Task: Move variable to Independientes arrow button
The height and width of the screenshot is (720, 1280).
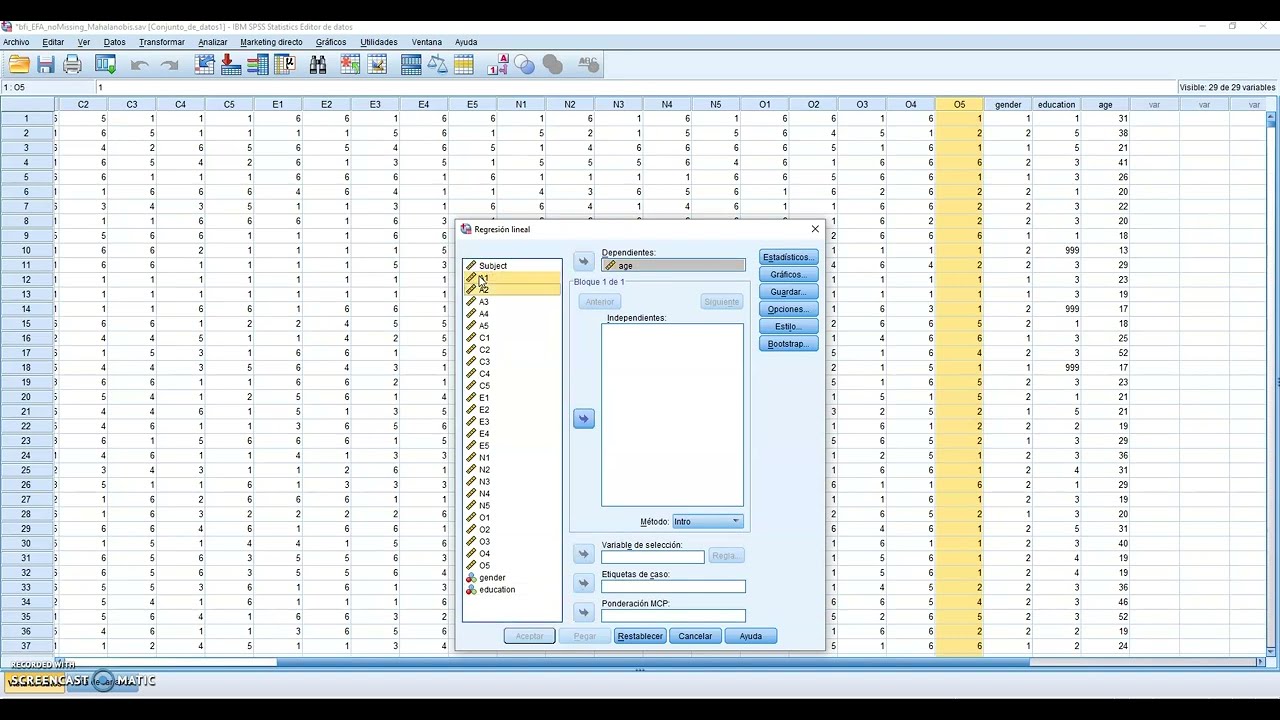Action: 584,419
